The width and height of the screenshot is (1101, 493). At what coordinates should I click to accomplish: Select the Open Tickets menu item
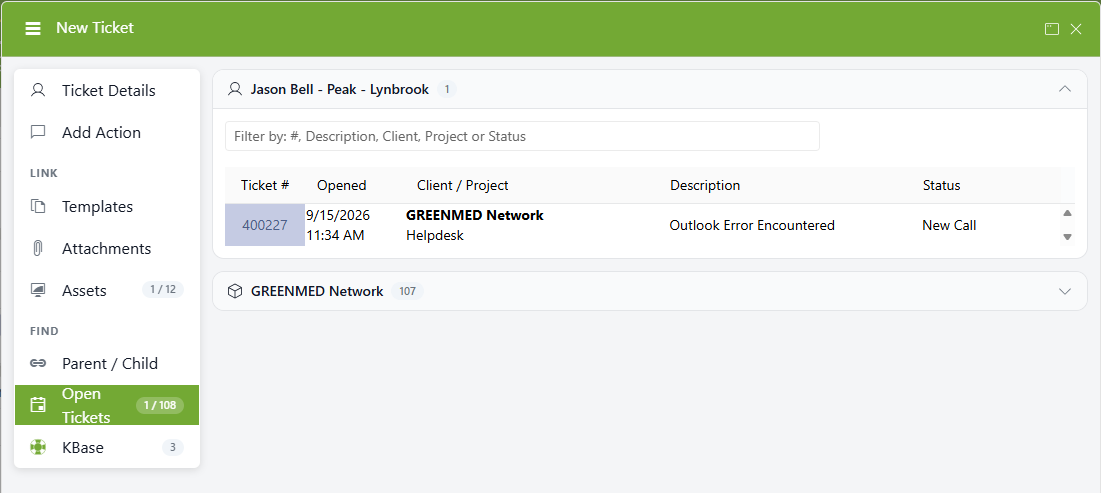click(107, 405)
